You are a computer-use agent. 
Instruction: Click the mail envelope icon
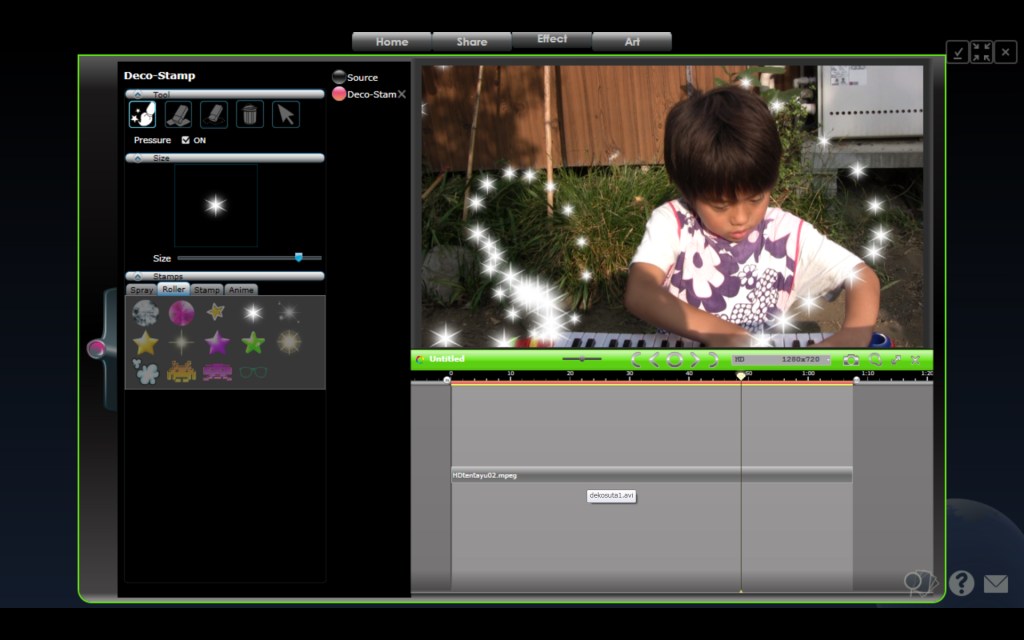tap(995, 583)
